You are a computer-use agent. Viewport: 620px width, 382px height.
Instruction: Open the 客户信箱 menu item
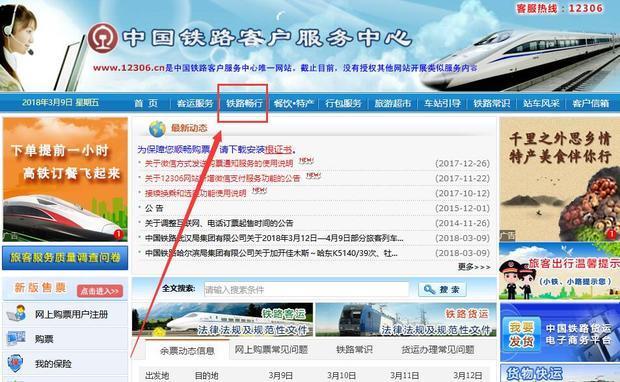(591, 104)
